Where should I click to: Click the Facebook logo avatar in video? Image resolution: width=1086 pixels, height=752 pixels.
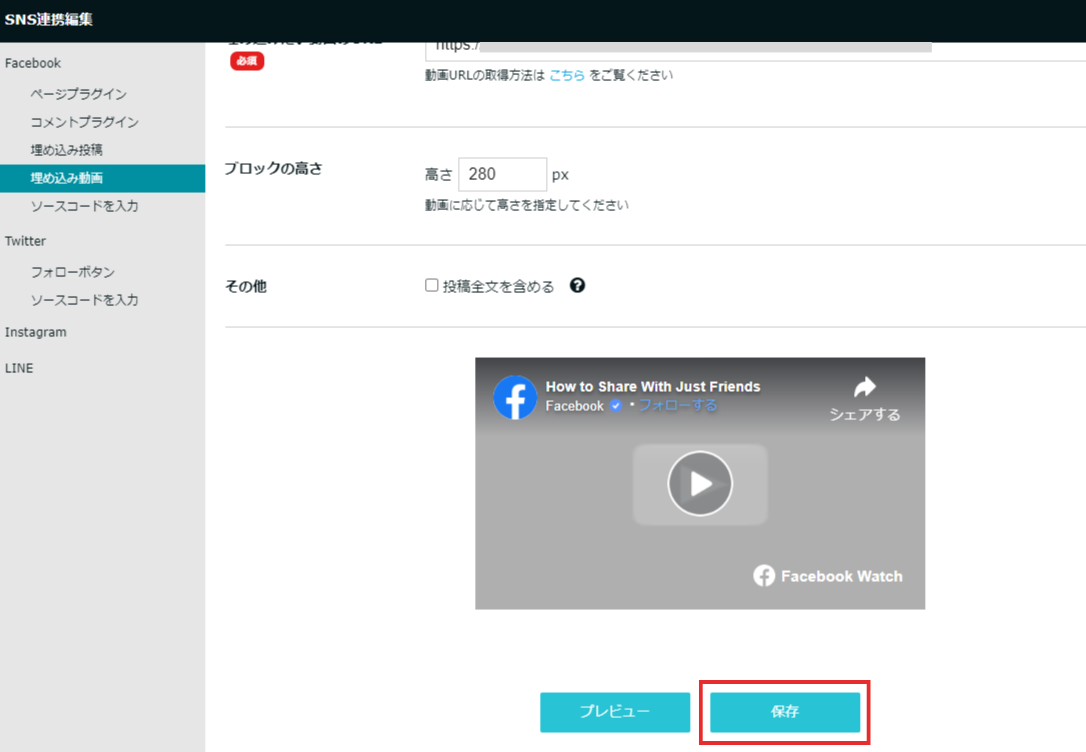pyautogui.click(x=515, y=397)
